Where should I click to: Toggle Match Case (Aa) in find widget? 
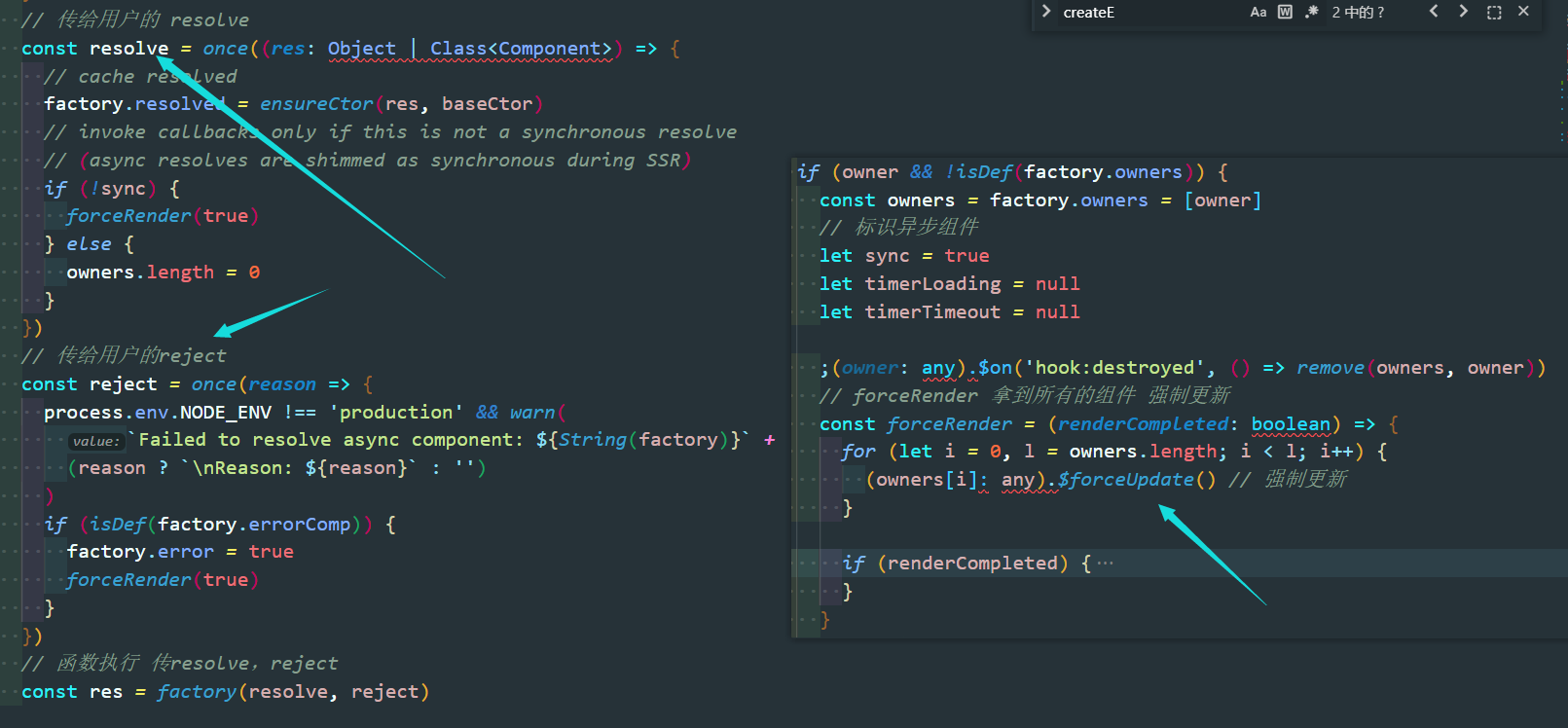point(1258,12)
